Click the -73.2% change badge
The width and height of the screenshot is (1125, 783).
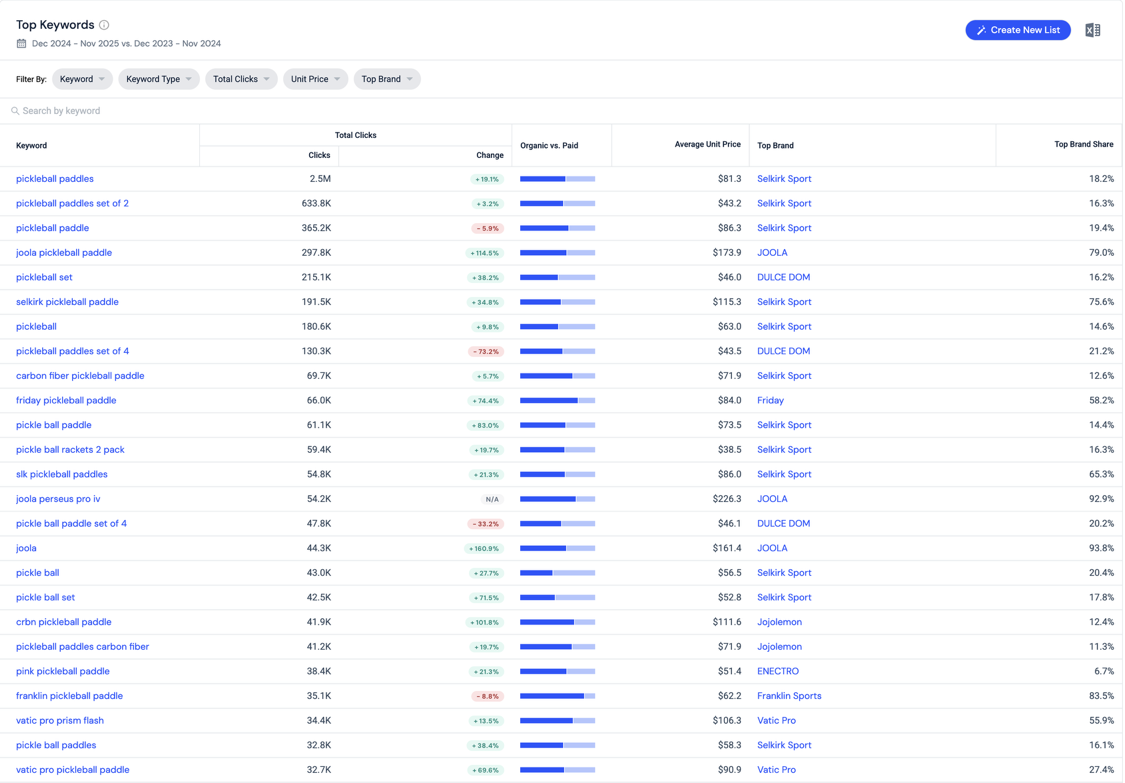pos(486,352)
